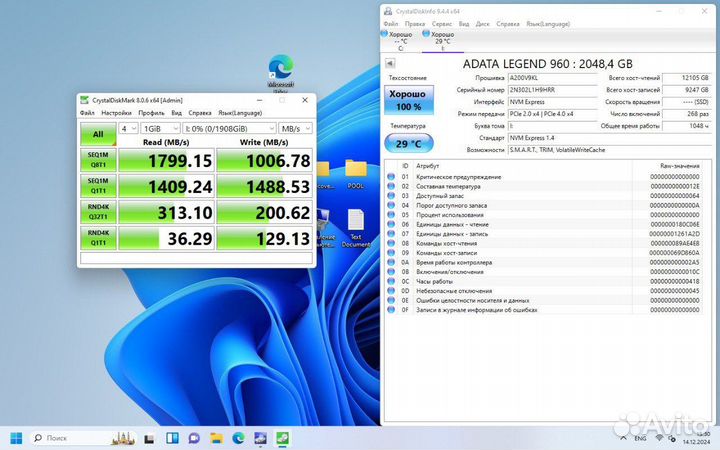Open Вид menu in CrystalDiskMark
Viewport: 720px width, 450px height.
pyautogui.click(x=177, y=113)
